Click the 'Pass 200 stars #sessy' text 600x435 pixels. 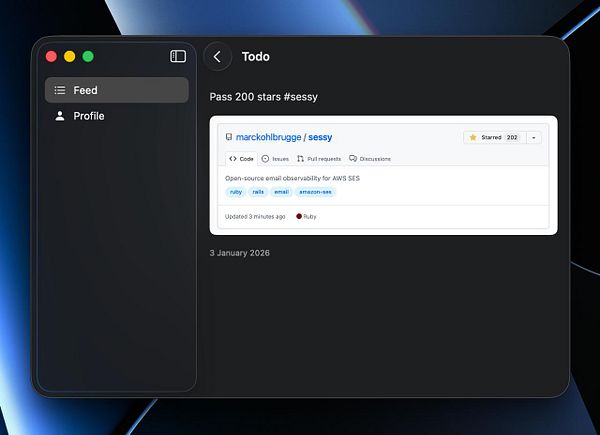264,97
